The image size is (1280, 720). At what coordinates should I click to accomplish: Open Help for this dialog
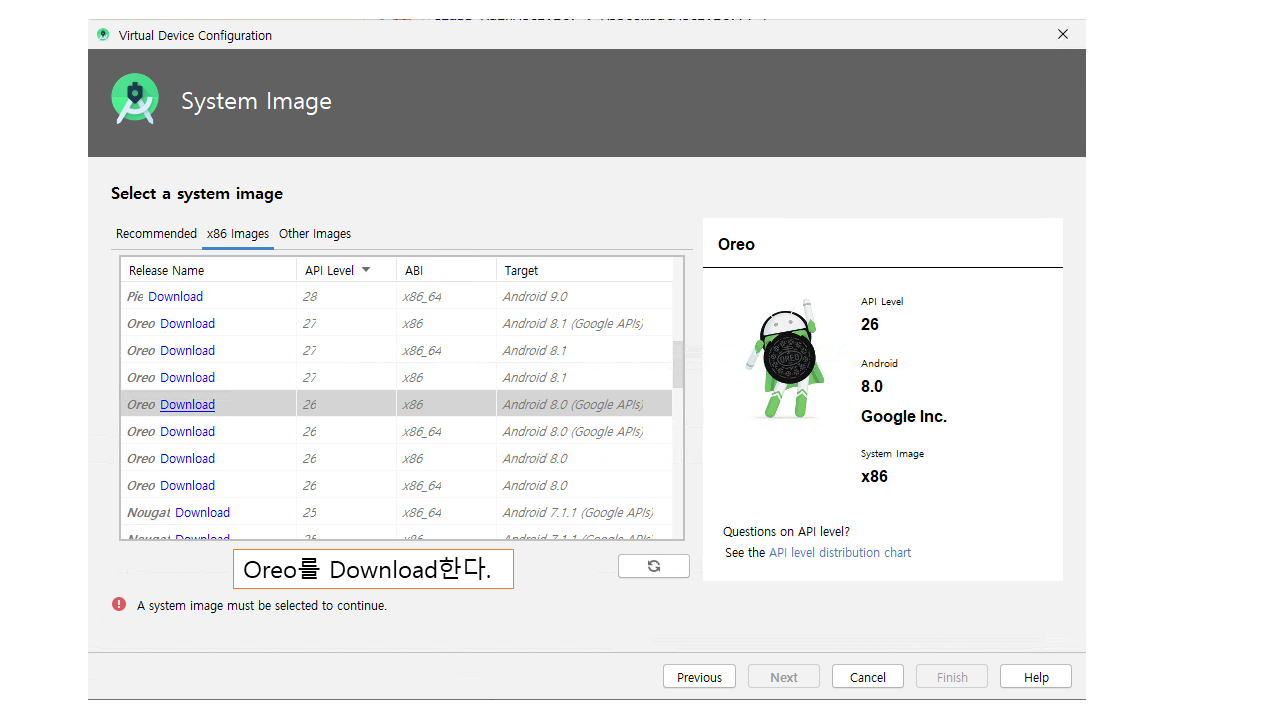(1036, 677)
